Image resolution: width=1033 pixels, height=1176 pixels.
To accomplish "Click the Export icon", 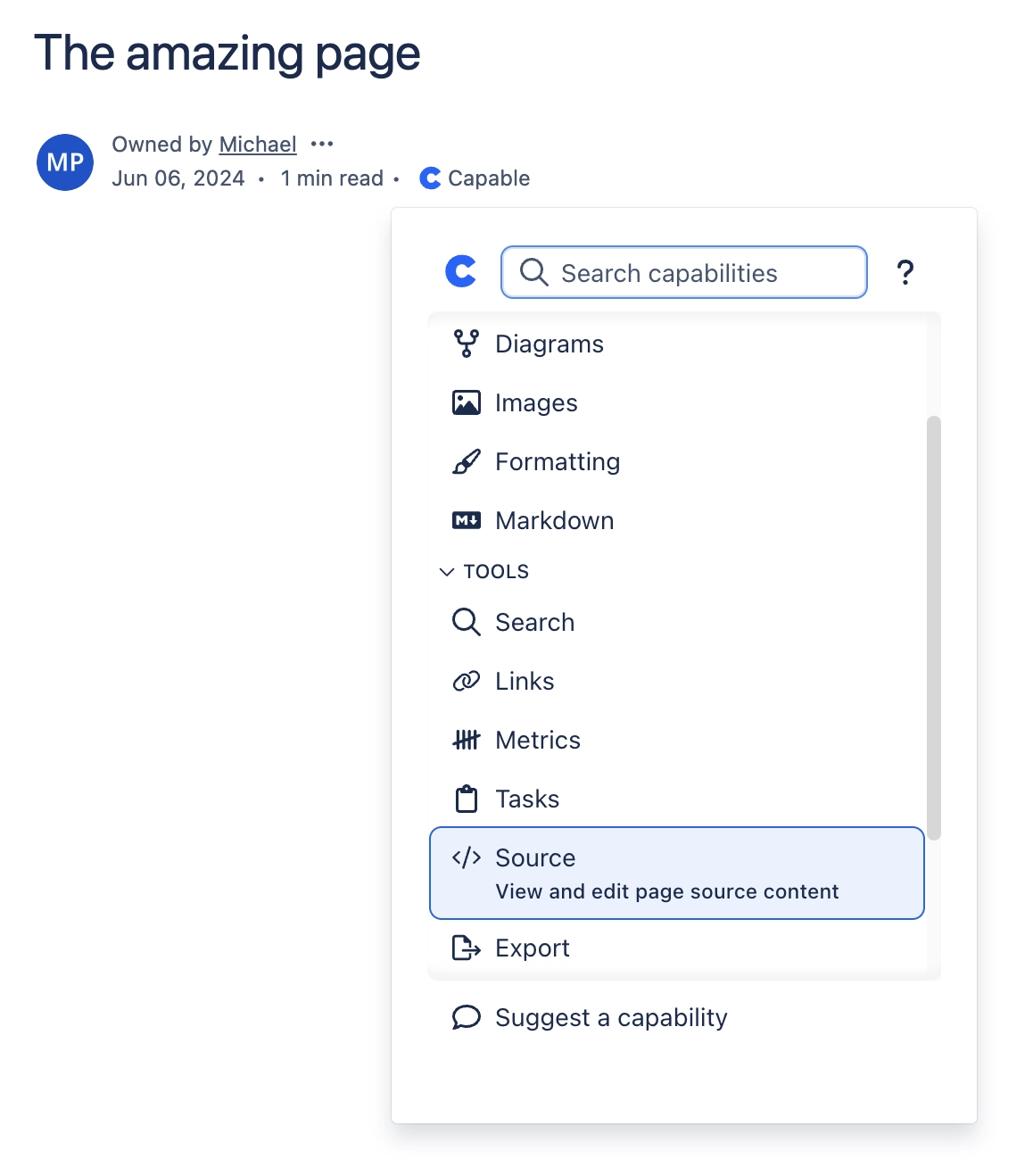I will 465,948.
